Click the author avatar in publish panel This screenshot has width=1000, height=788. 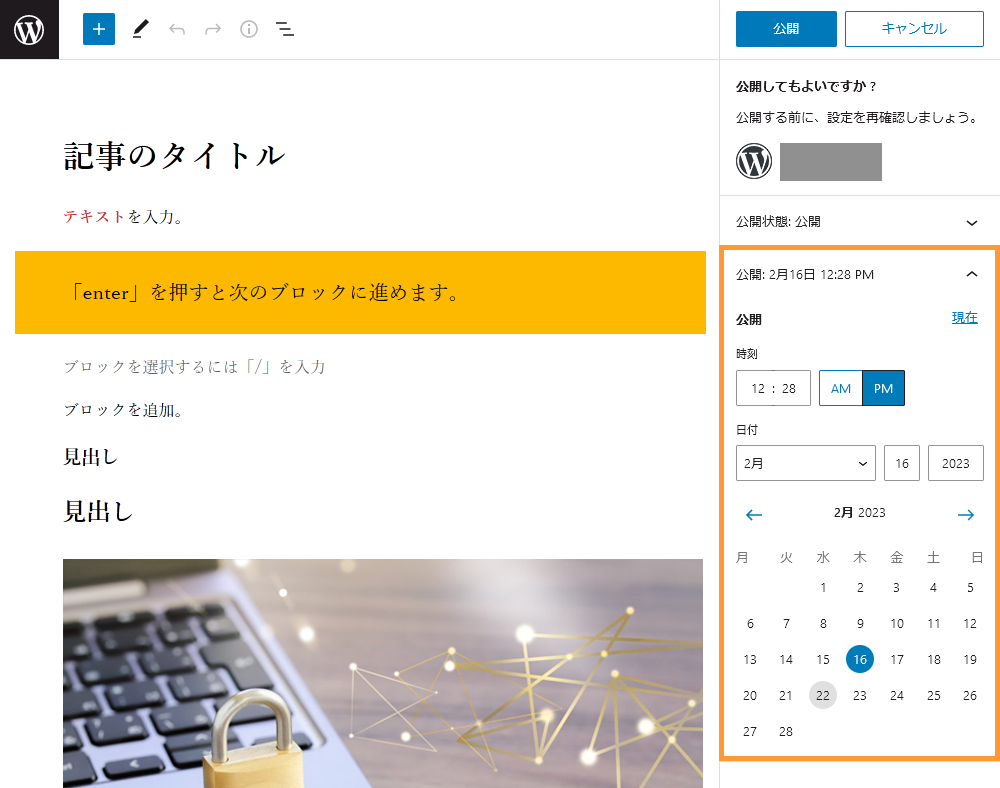pos(754,161)
